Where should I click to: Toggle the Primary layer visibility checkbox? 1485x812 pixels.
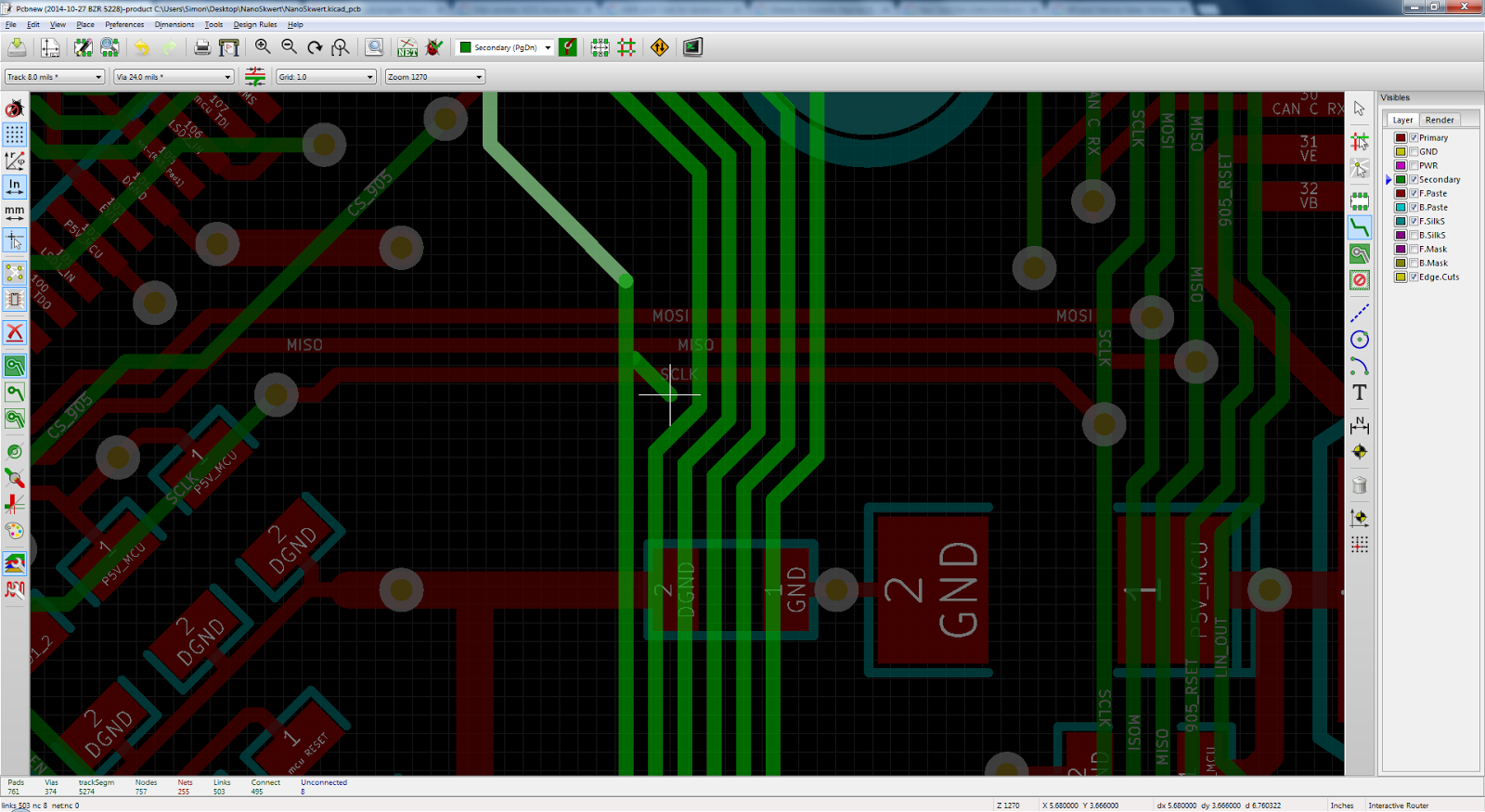tap(1414, 137)
